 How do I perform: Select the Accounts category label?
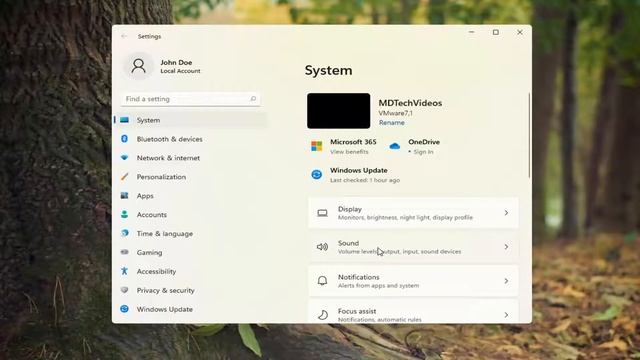click(151, 214)
